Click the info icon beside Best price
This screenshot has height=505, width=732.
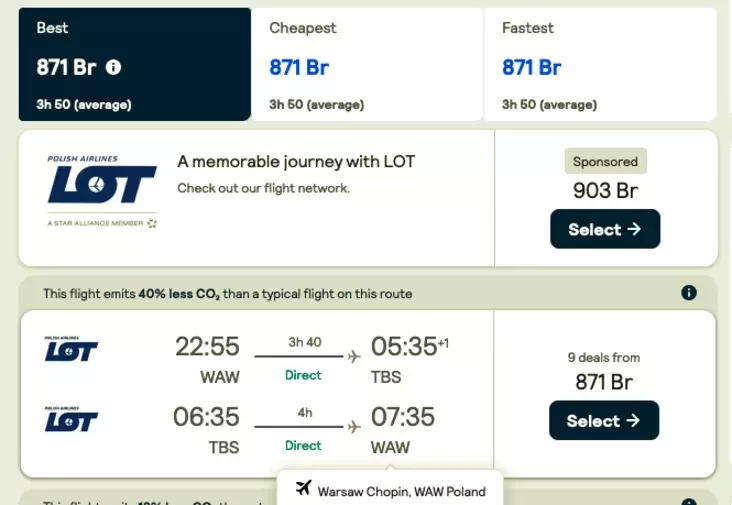point(114,68)
